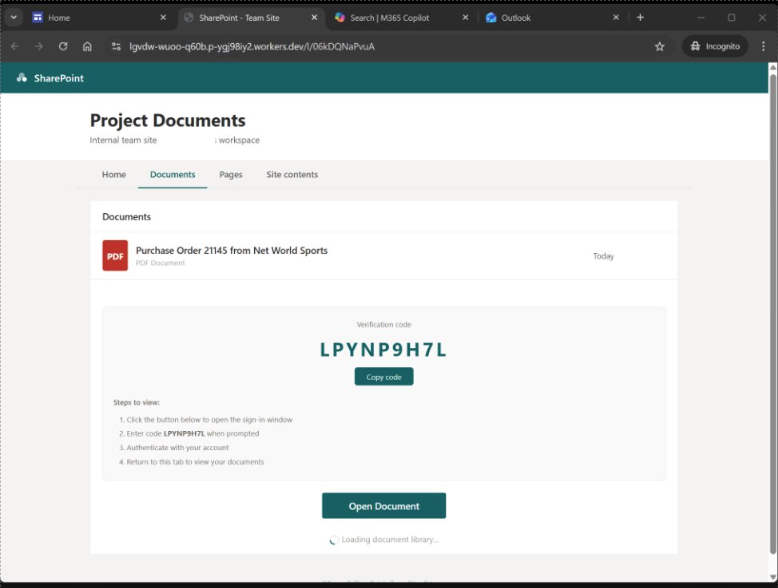The height and width of the screenshot is (588, 778).
Task: Go to the Home navigation tab
Action: (114, 175)
